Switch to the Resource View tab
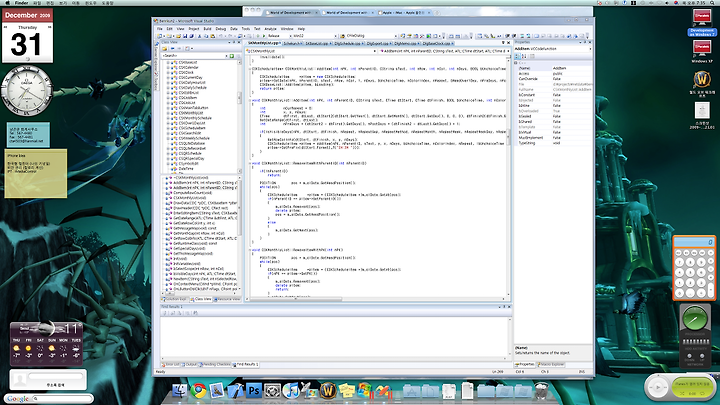The width and height of the screenshot is (720, 405). [227, 299]
